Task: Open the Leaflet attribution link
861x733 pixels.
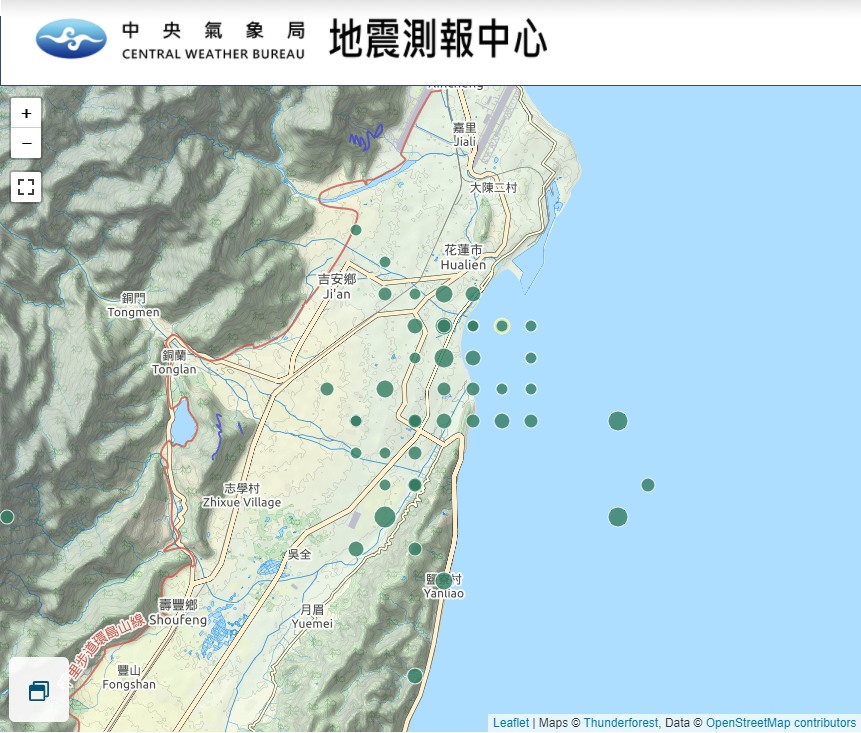Action: [511, 723]
